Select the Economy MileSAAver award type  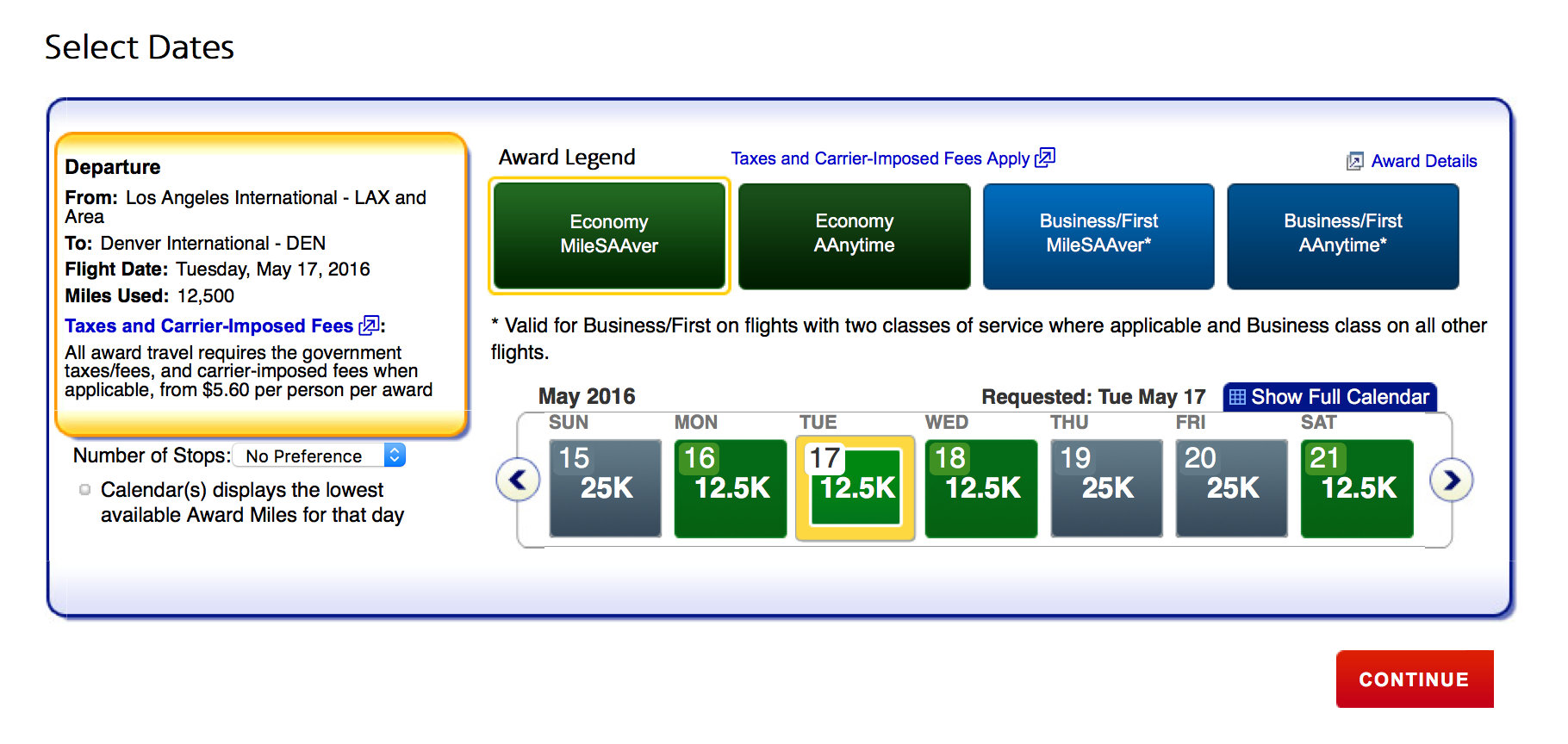click(x=609, y=235)
